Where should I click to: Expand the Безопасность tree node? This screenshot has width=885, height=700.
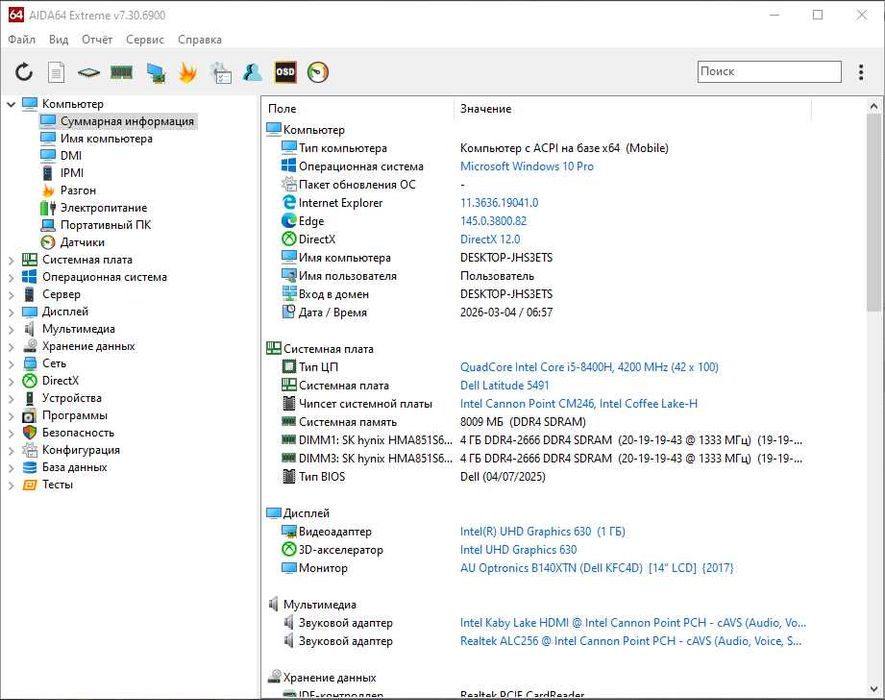[11, 433]
